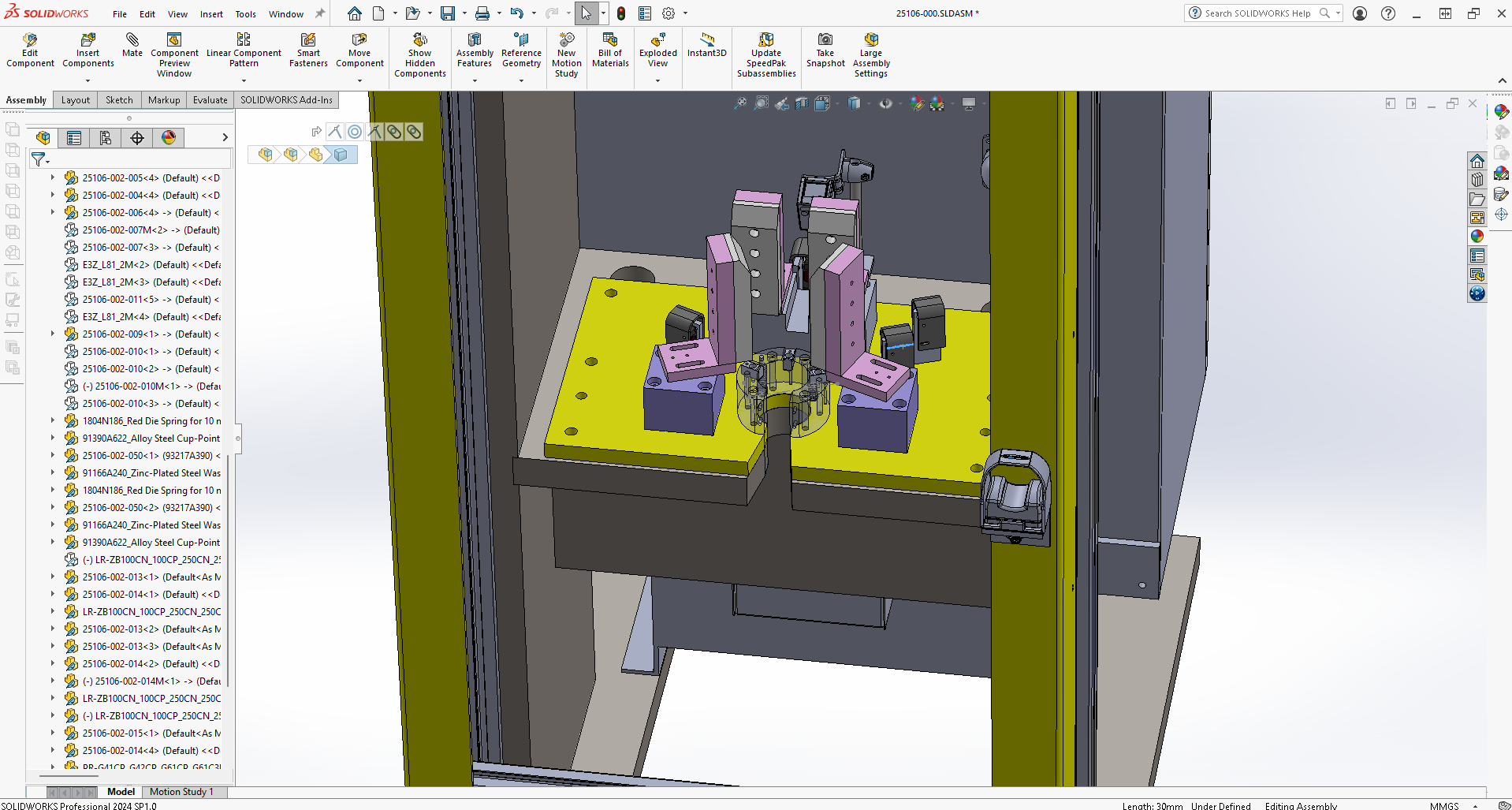Open the PropertyManager tab icon
This screenshot has height=810, width=1512.
pyautogui.click(x=74, y=138)
